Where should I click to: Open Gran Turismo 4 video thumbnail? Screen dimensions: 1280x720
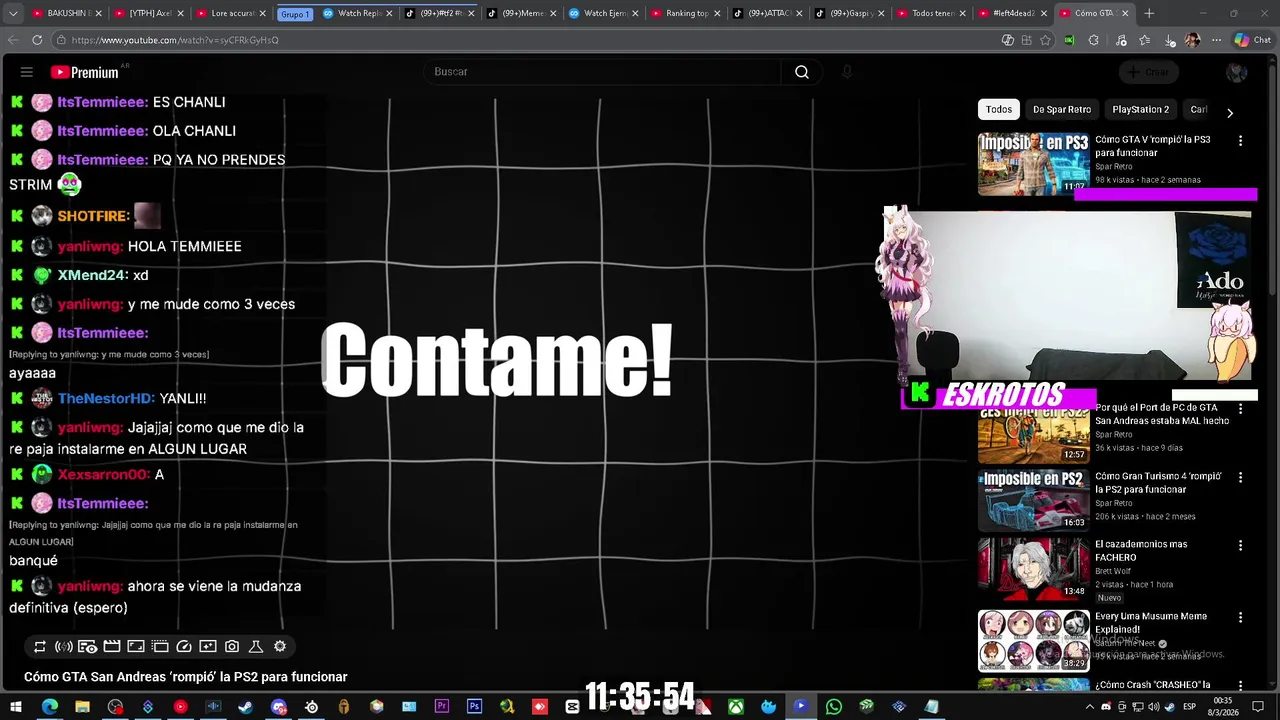pyautogui.click(x=1033, y=500)
